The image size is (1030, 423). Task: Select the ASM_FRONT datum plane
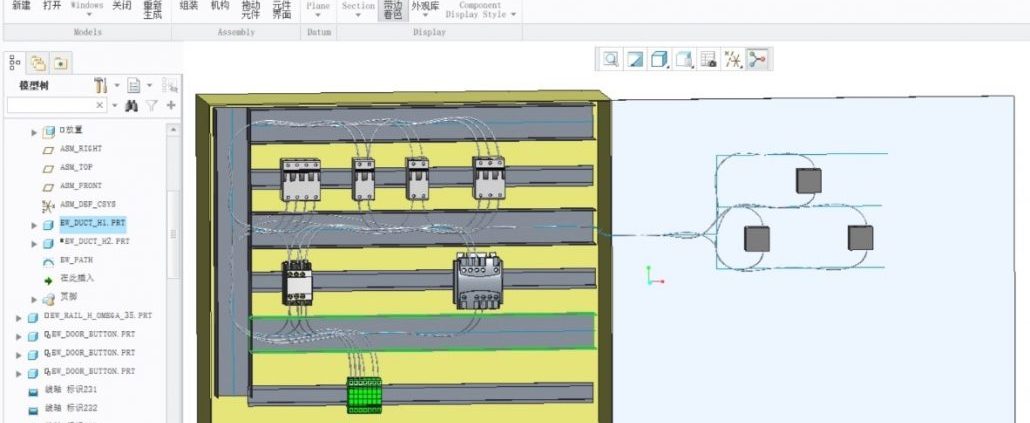(x=81, y=186)
